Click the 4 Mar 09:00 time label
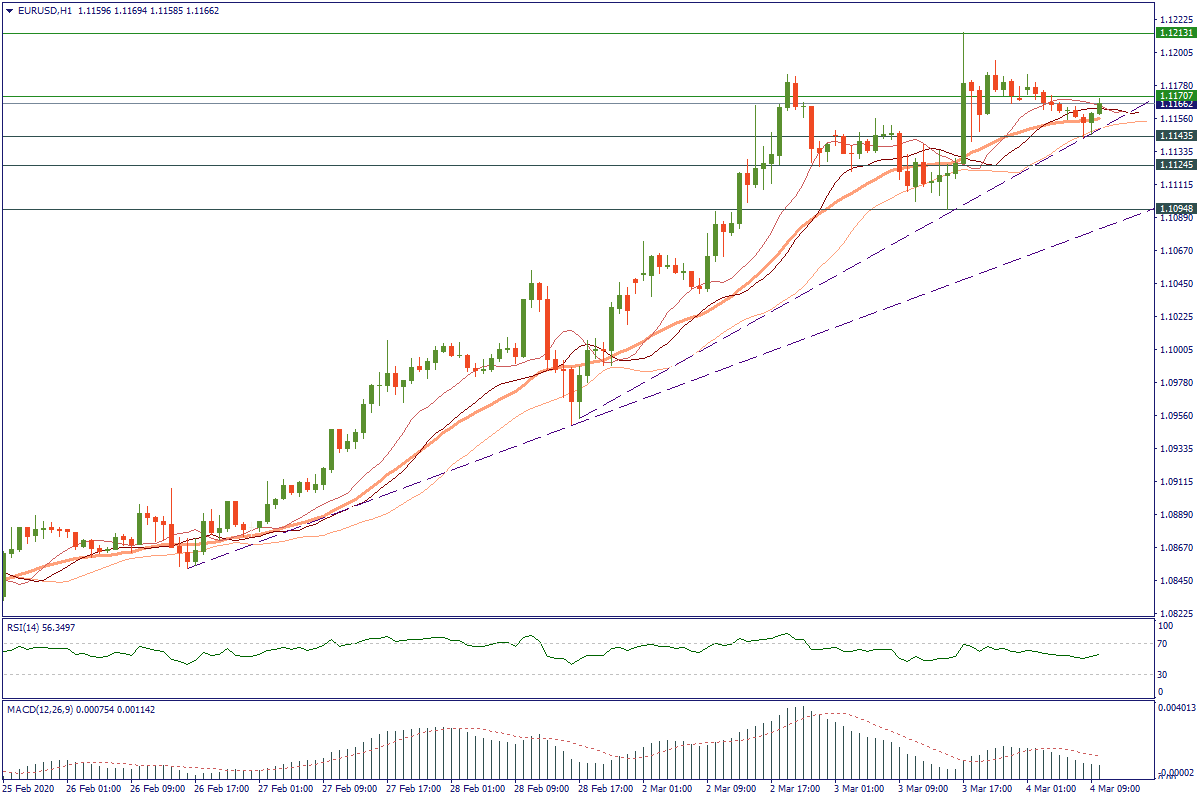Screen dimensions: 1200x800 point(1112,789)
